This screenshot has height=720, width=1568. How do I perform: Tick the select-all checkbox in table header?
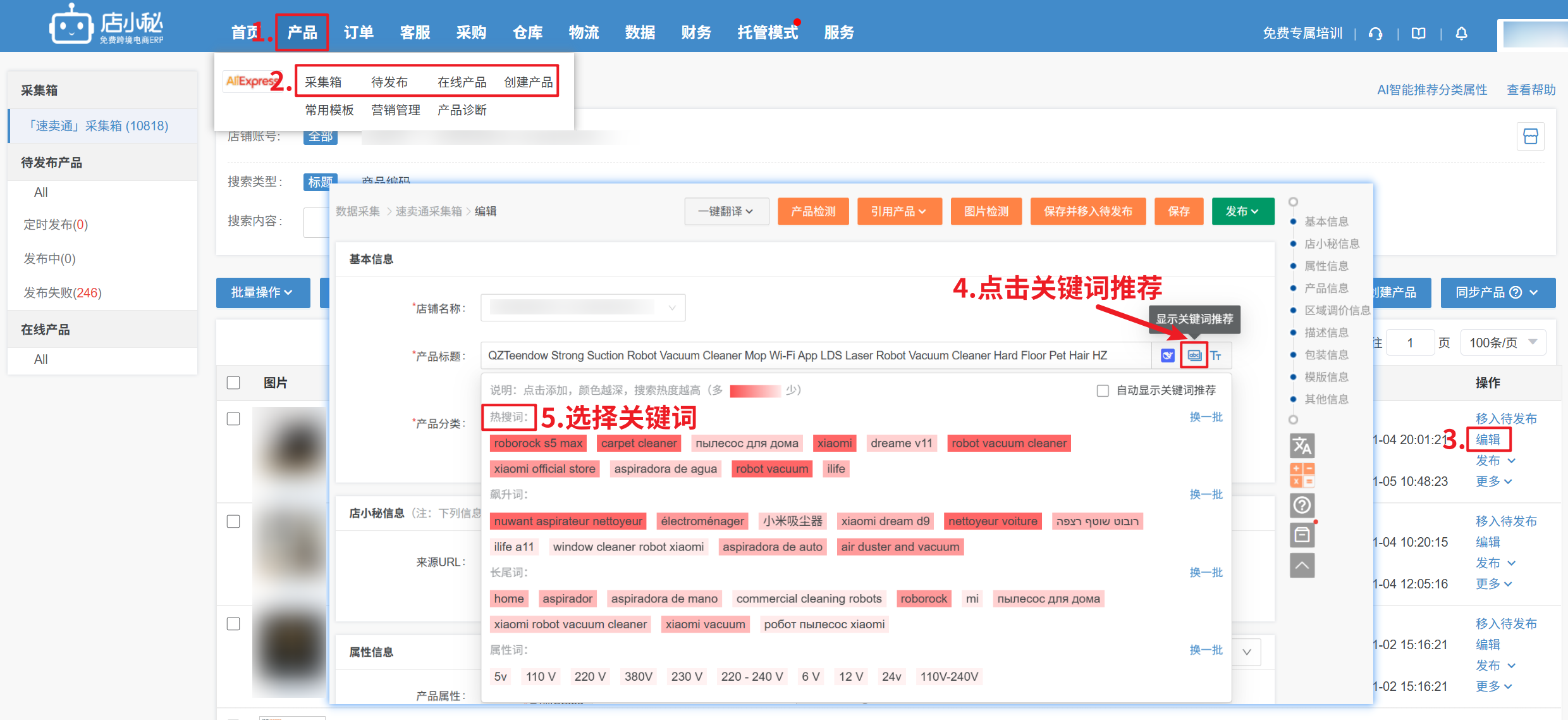(x=233, y=383)
